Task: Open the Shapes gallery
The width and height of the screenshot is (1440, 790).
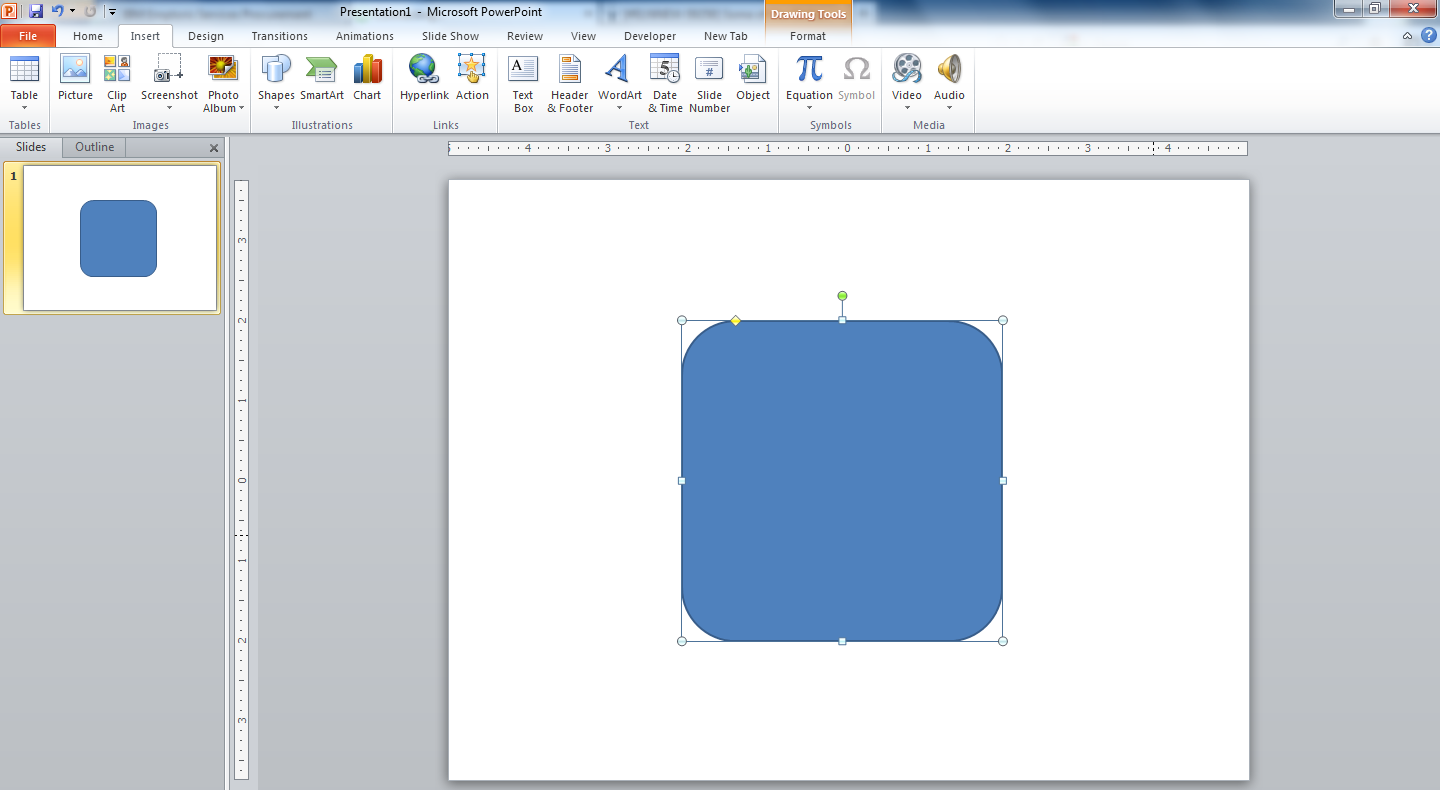Action: tap(276, 82)
